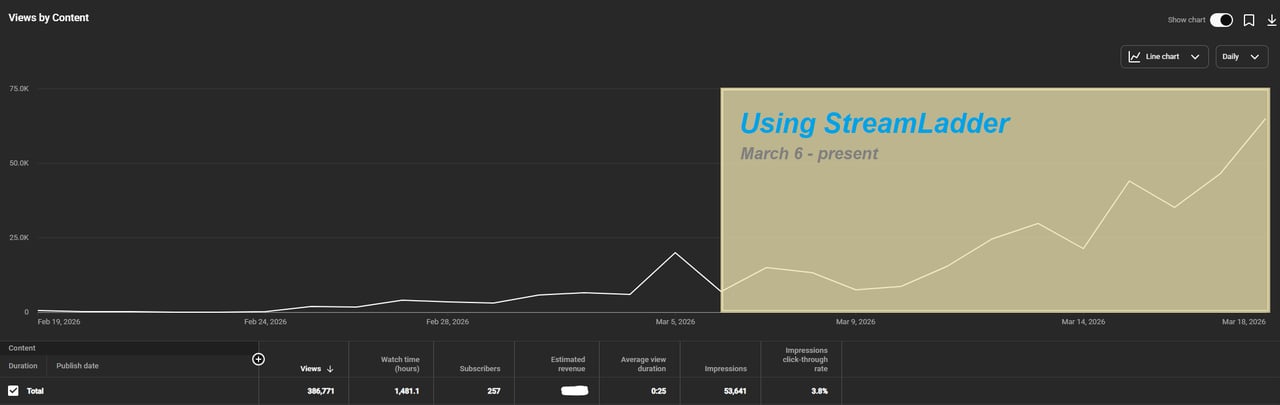Click the 386,771 total views value
Viewport: 1280px width, 405px height.
tap(320, 391)
